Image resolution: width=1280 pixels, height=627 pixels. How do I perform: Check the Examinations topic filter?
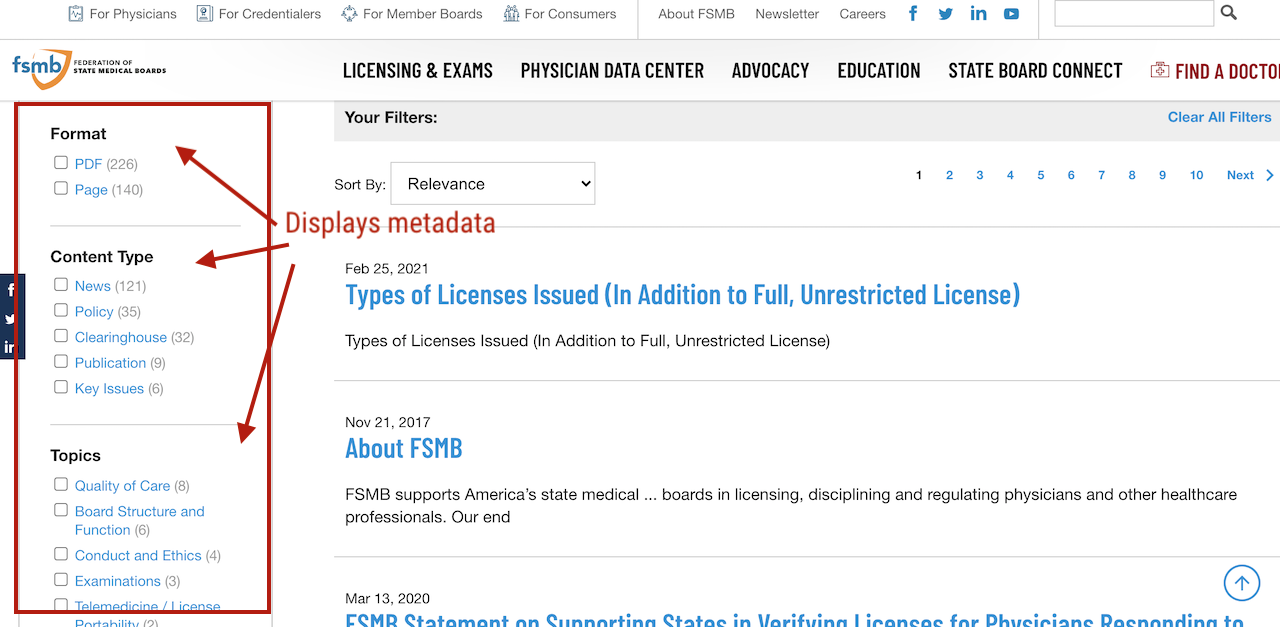[x=61, y=580]
